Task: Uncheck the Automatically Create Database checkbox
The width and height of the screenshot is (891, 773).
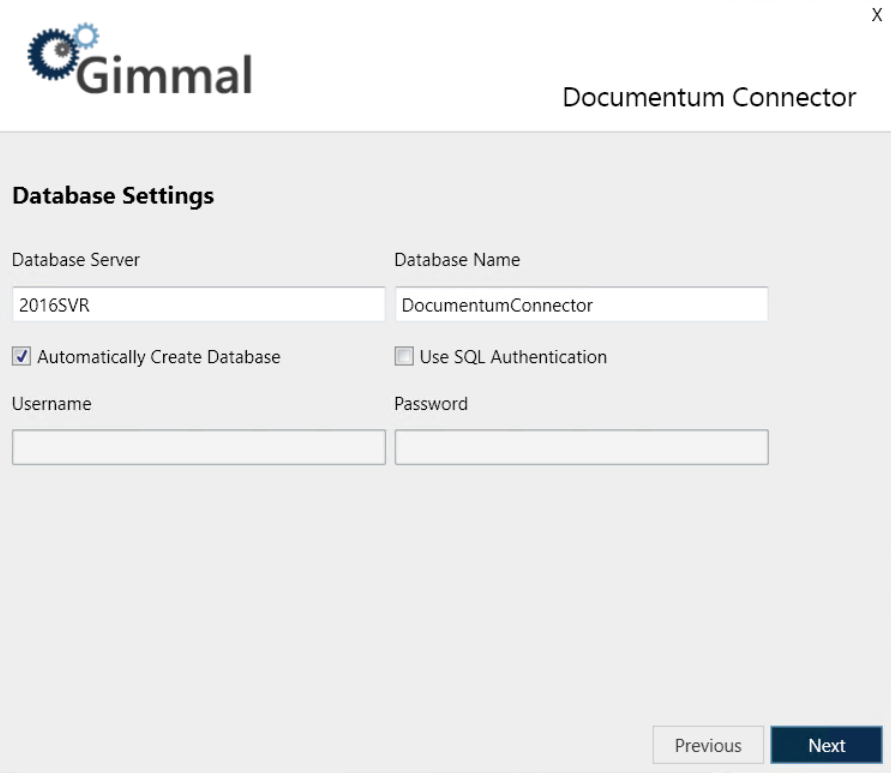Action: click(21, 356)
